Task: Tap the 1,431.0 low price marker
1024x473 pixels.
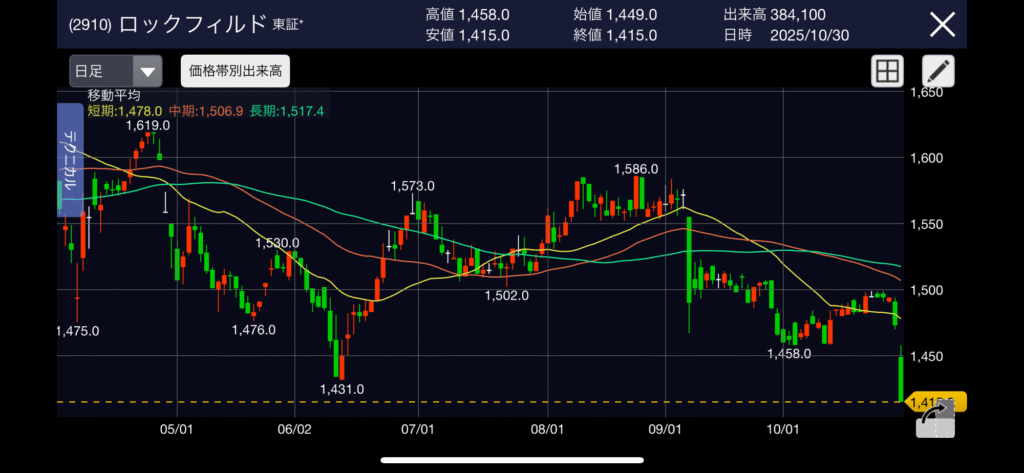Action: pyautogui.click(x=341, y=389)
